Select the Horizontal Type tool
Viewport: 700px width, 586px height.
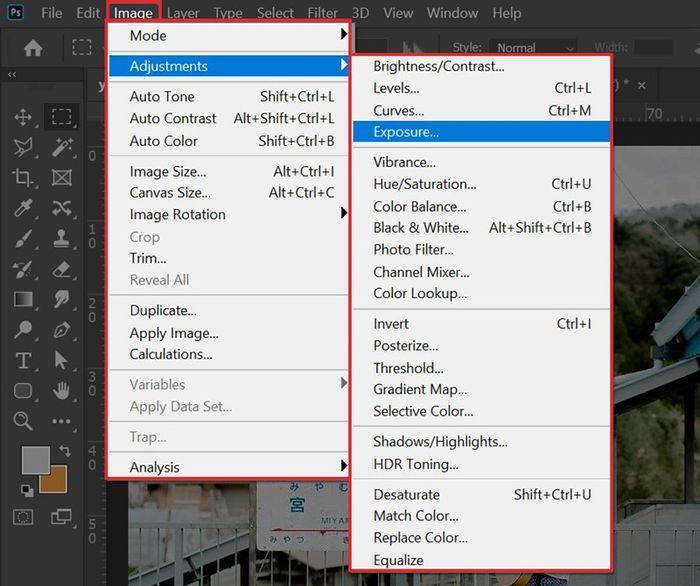(x=23, y=361)
